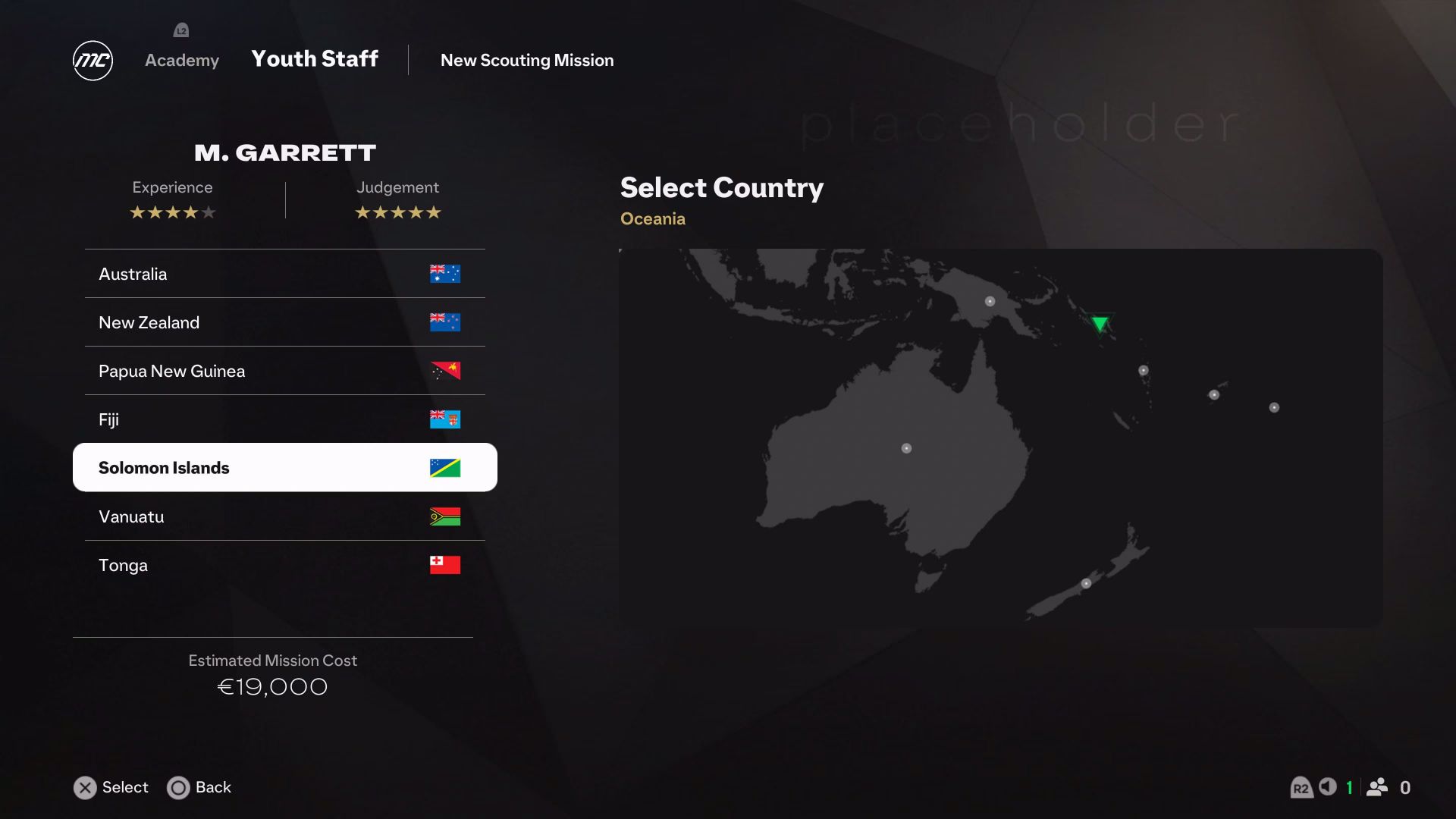This screenshot has width=1456, height=819.
Task: Click the Youth Staff navigation tab
Action: tap(314, 60)
